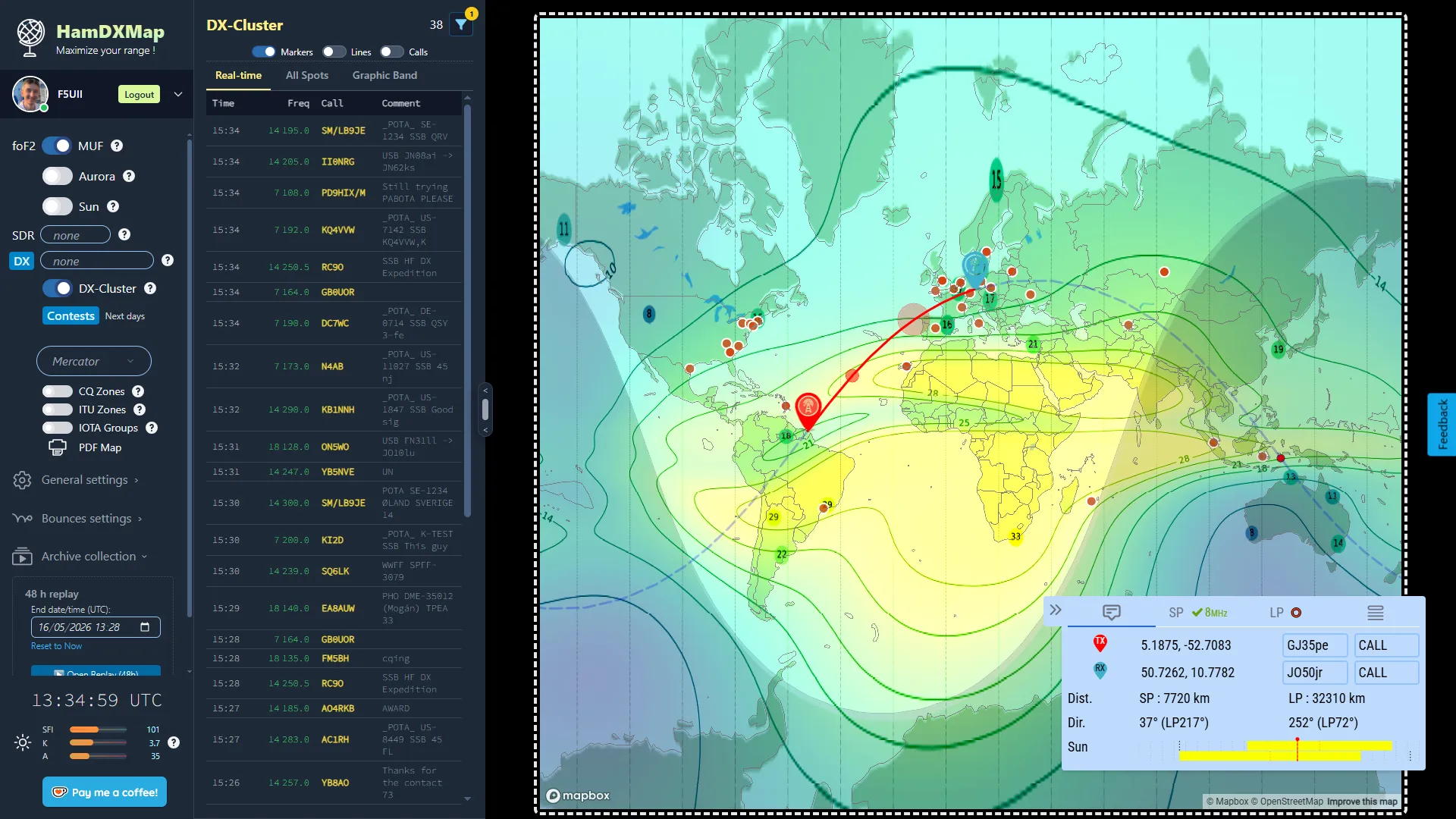Viewport: 1456px width, 819px height.
Task: Click the MUF help question mark
Action: [x=117, y=146]
